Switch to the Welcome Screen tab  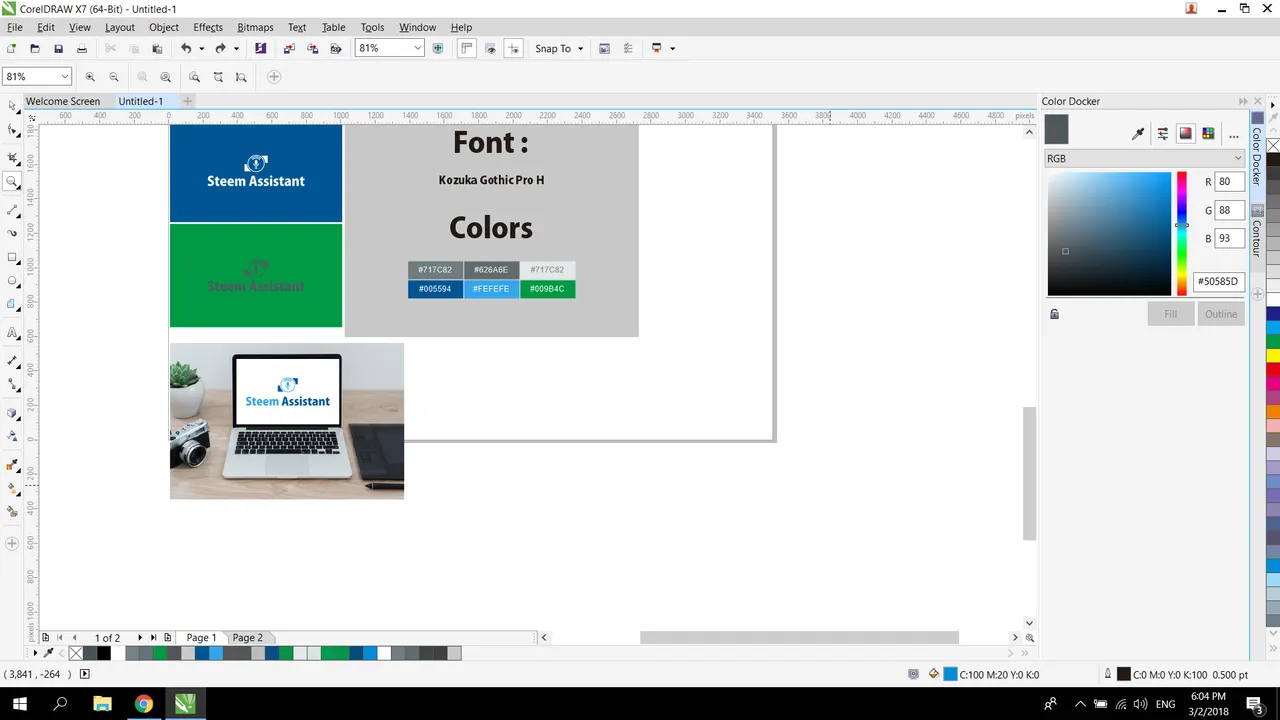pos(63,101)
